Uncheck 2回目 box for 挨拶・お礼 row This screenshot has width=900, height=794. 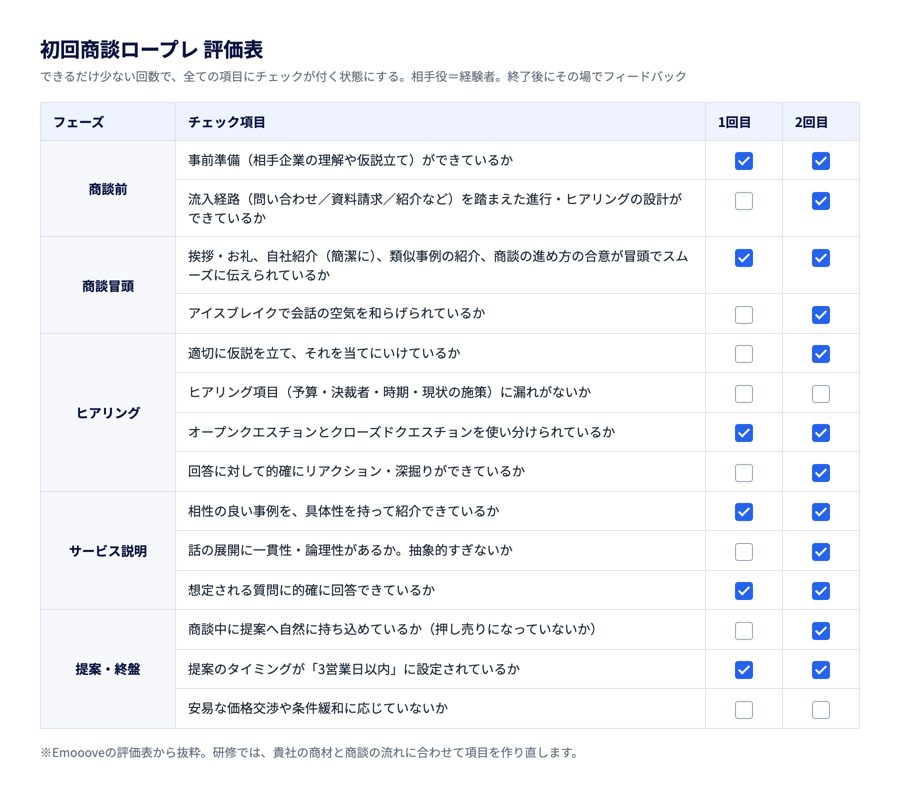(820, 258)
